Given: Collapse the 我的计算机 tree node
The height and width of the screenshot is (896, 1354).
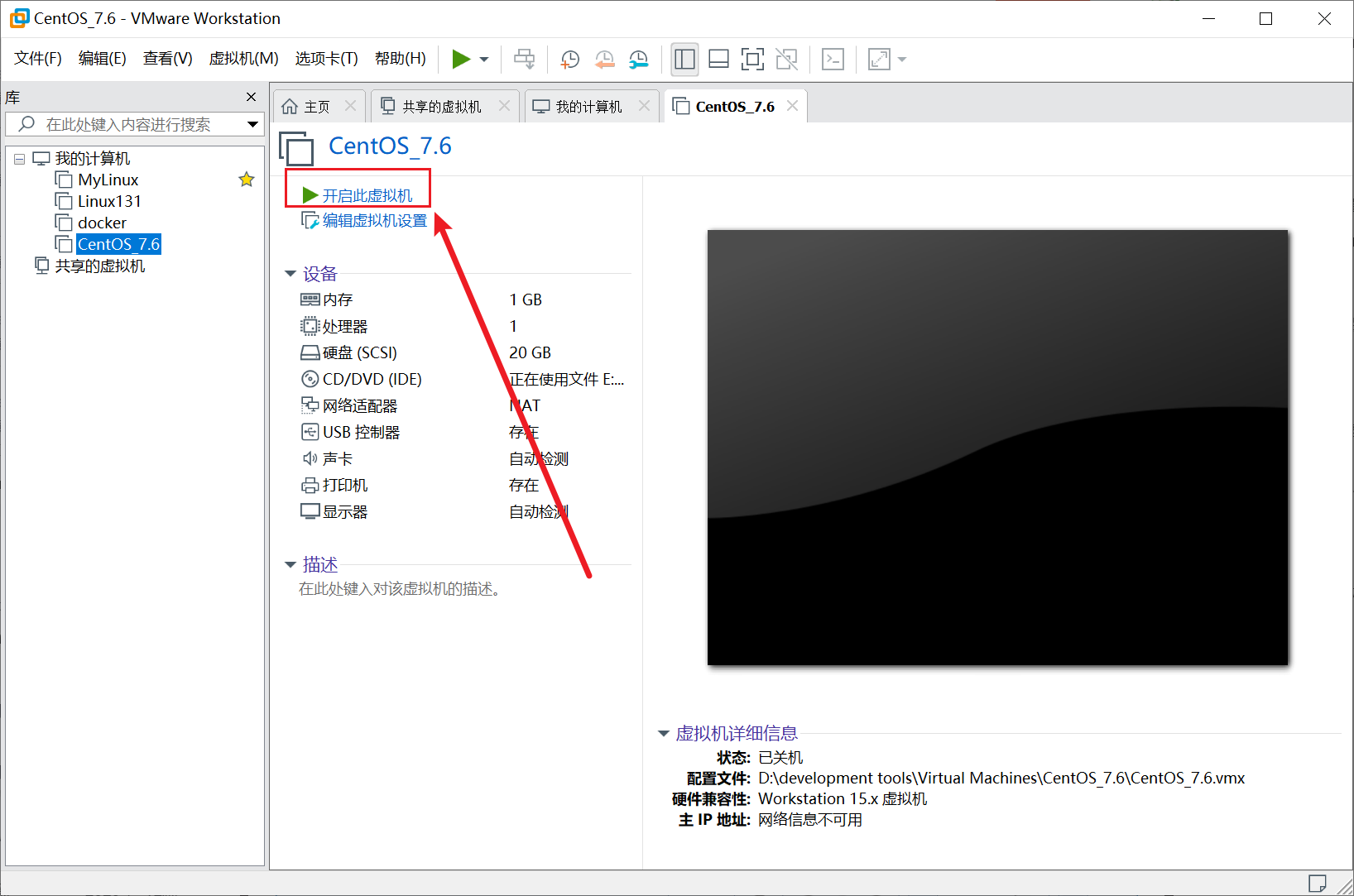Looking at the screenshot, I should (19, 159).
